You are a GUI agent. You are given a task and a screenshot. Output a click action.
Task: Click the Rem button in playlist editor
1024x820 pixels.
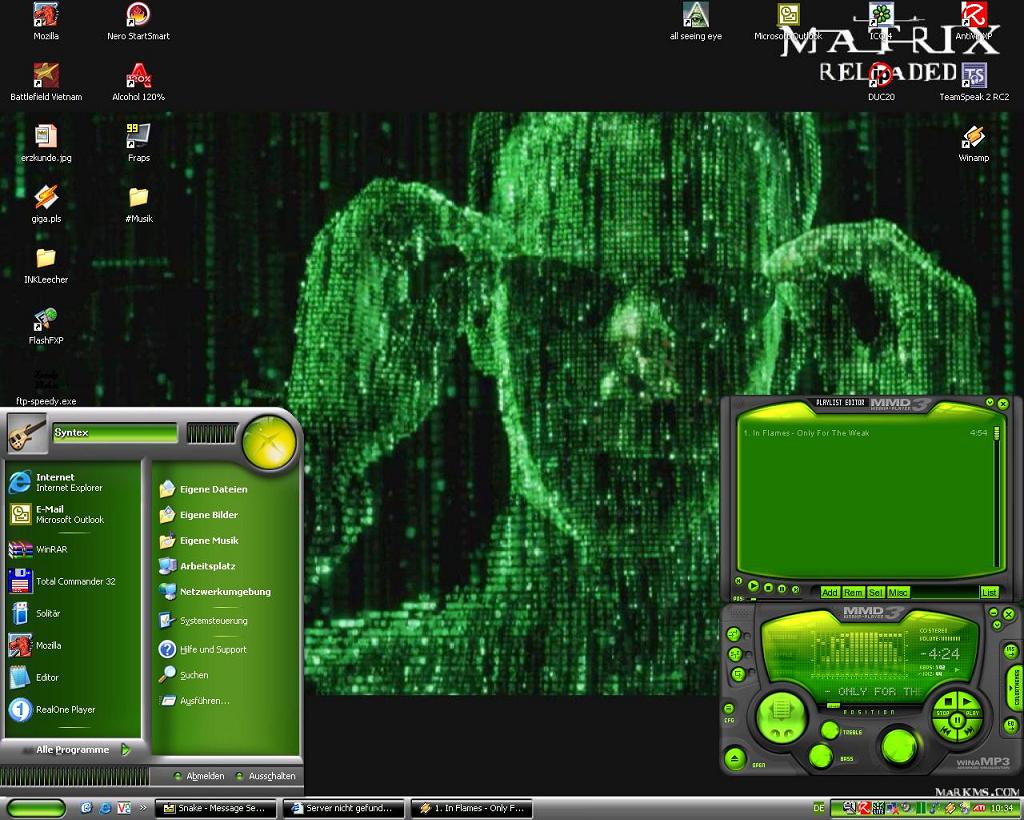[853, 592]
